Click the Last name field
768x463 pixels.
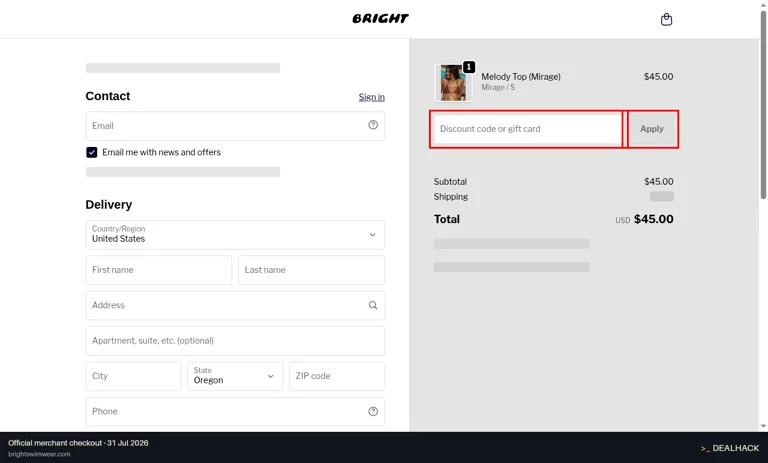[312, 270]
